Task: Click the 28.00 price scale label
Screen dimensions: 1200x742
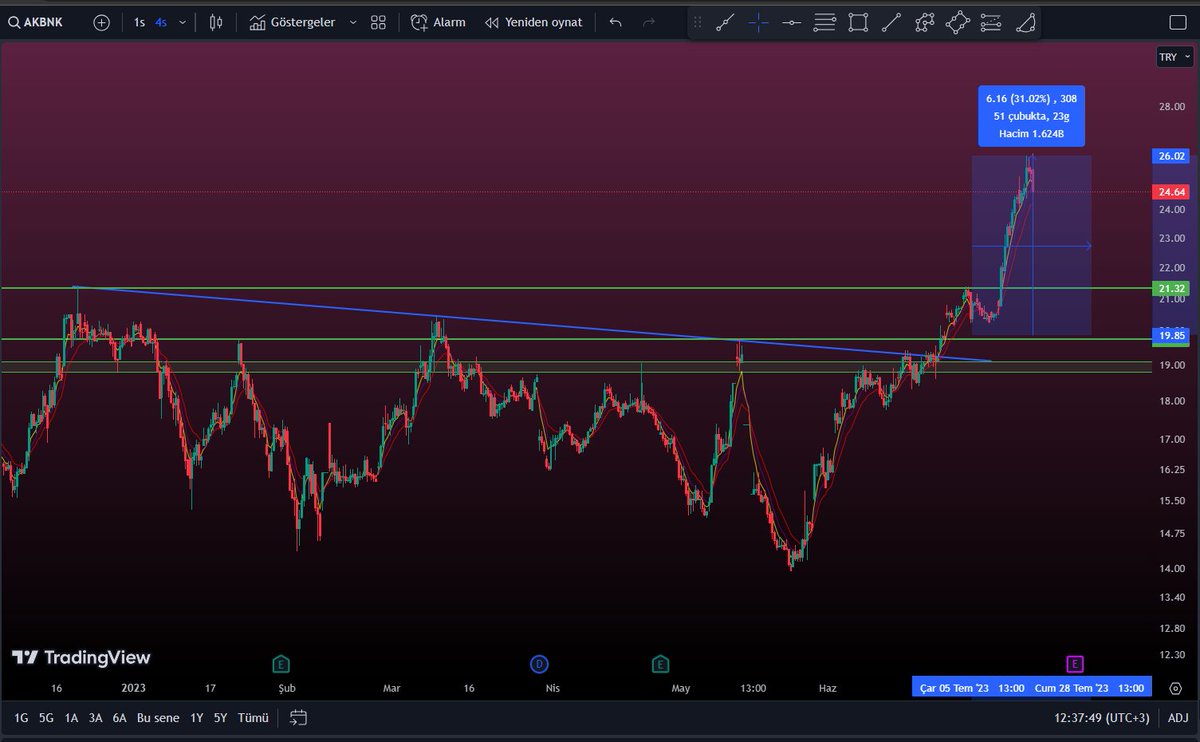Action: (1172, 106)
